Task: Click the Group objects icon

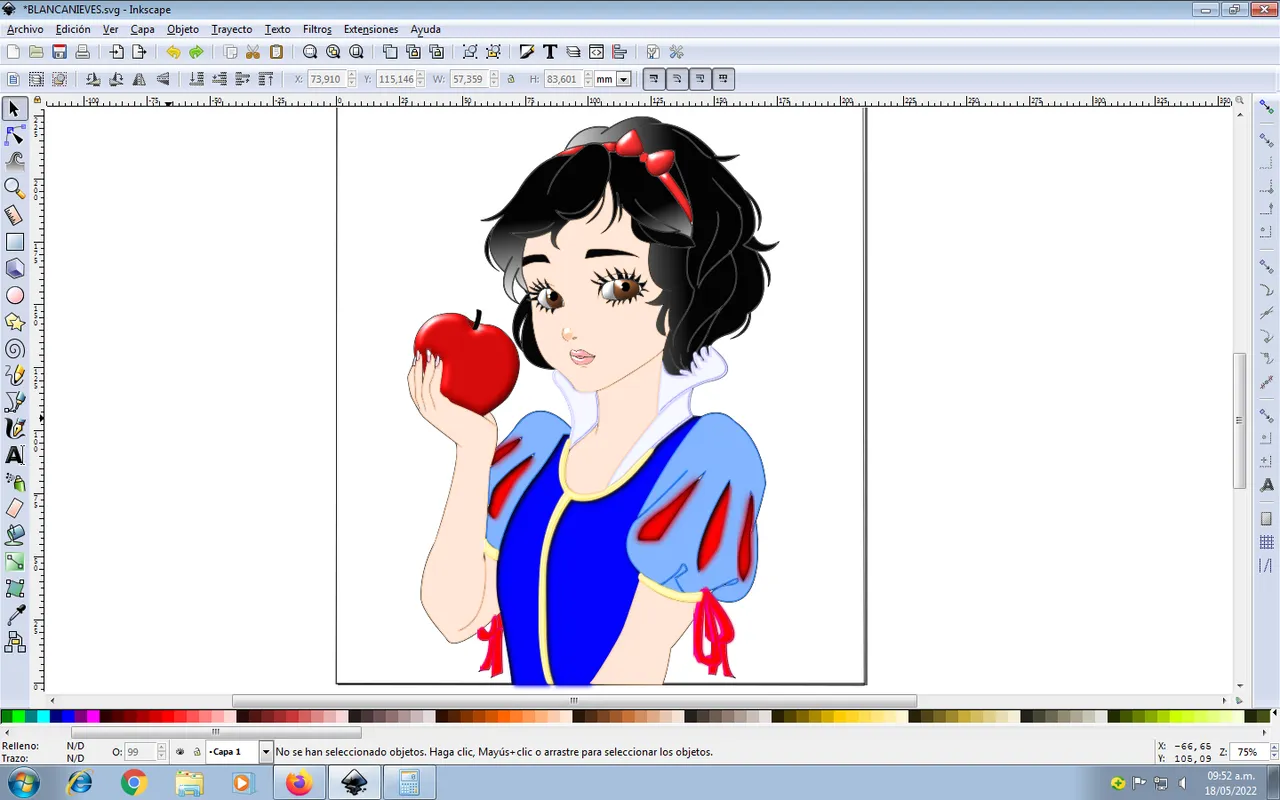Action: [x=470, y=52]
